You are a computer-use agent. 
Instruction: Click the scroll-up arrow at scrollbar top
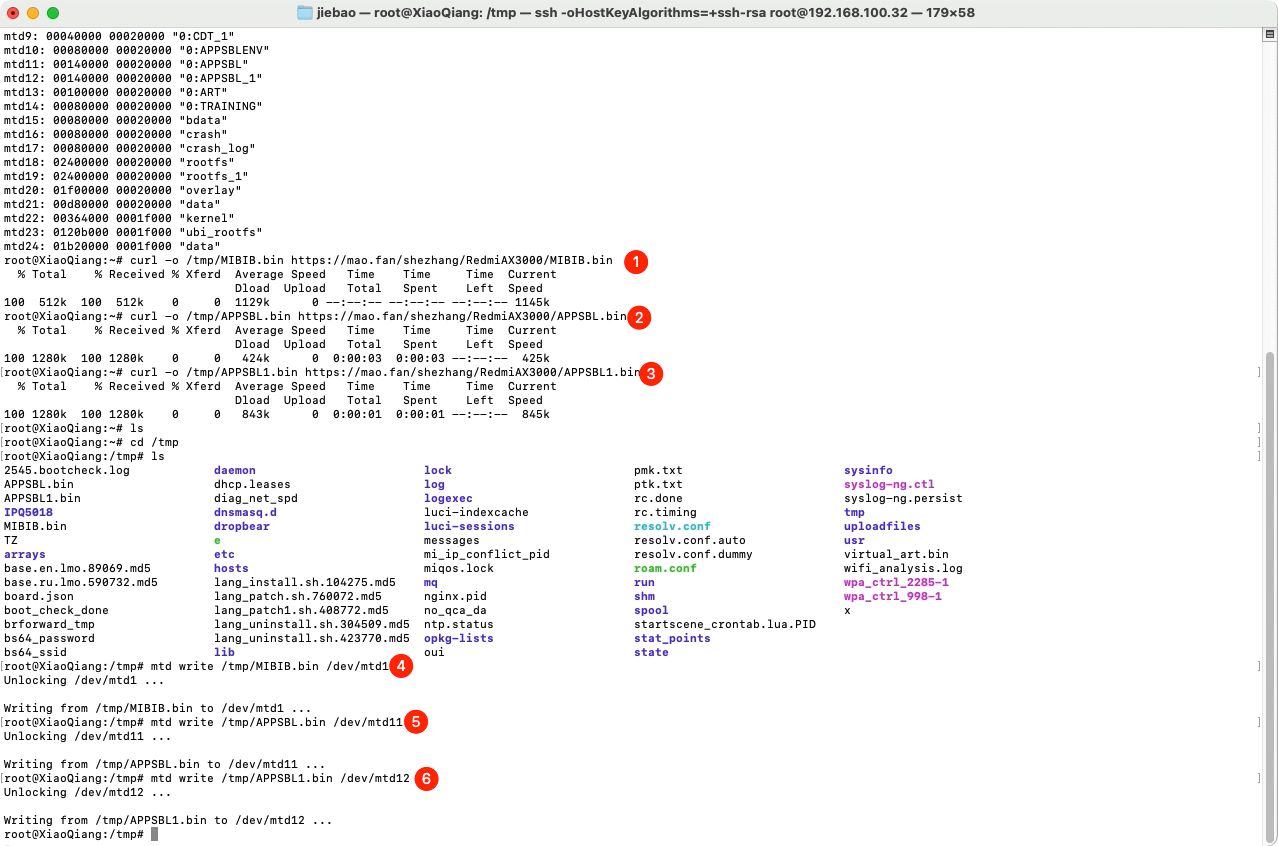1270,35
